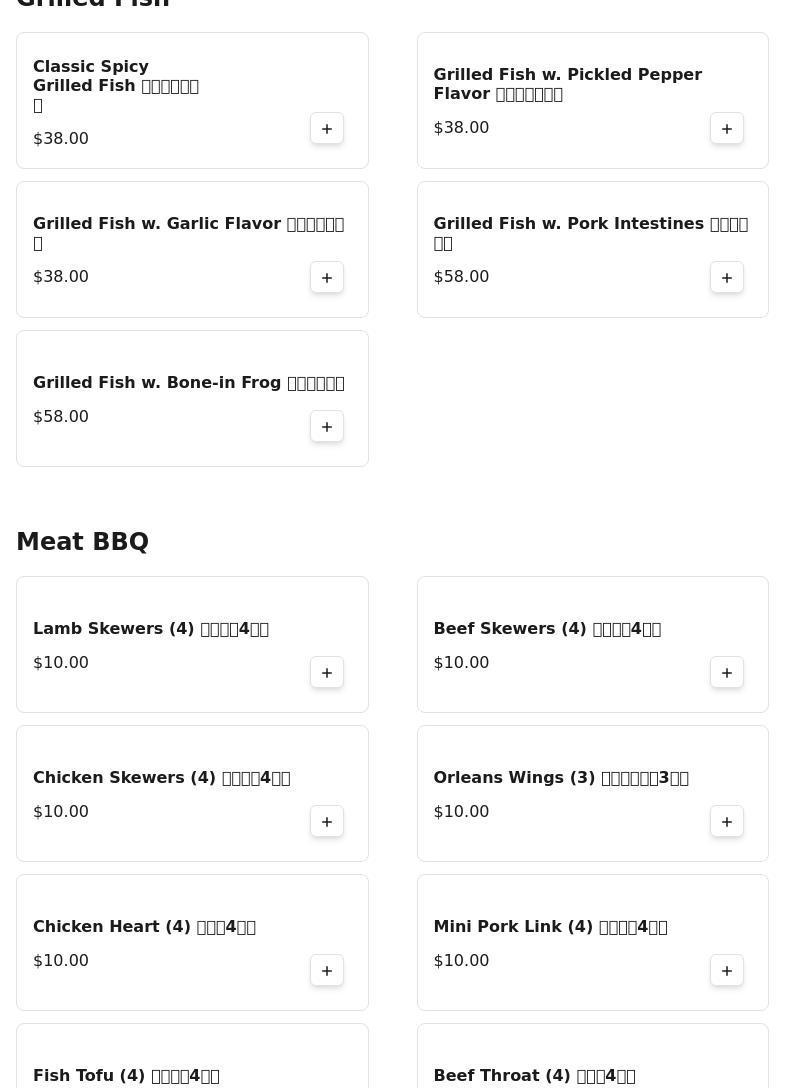Viewport: 785px width, 1088px height.
Task: Add Classic Spicy Grilled Fish to order
Action: click(327, 129)
